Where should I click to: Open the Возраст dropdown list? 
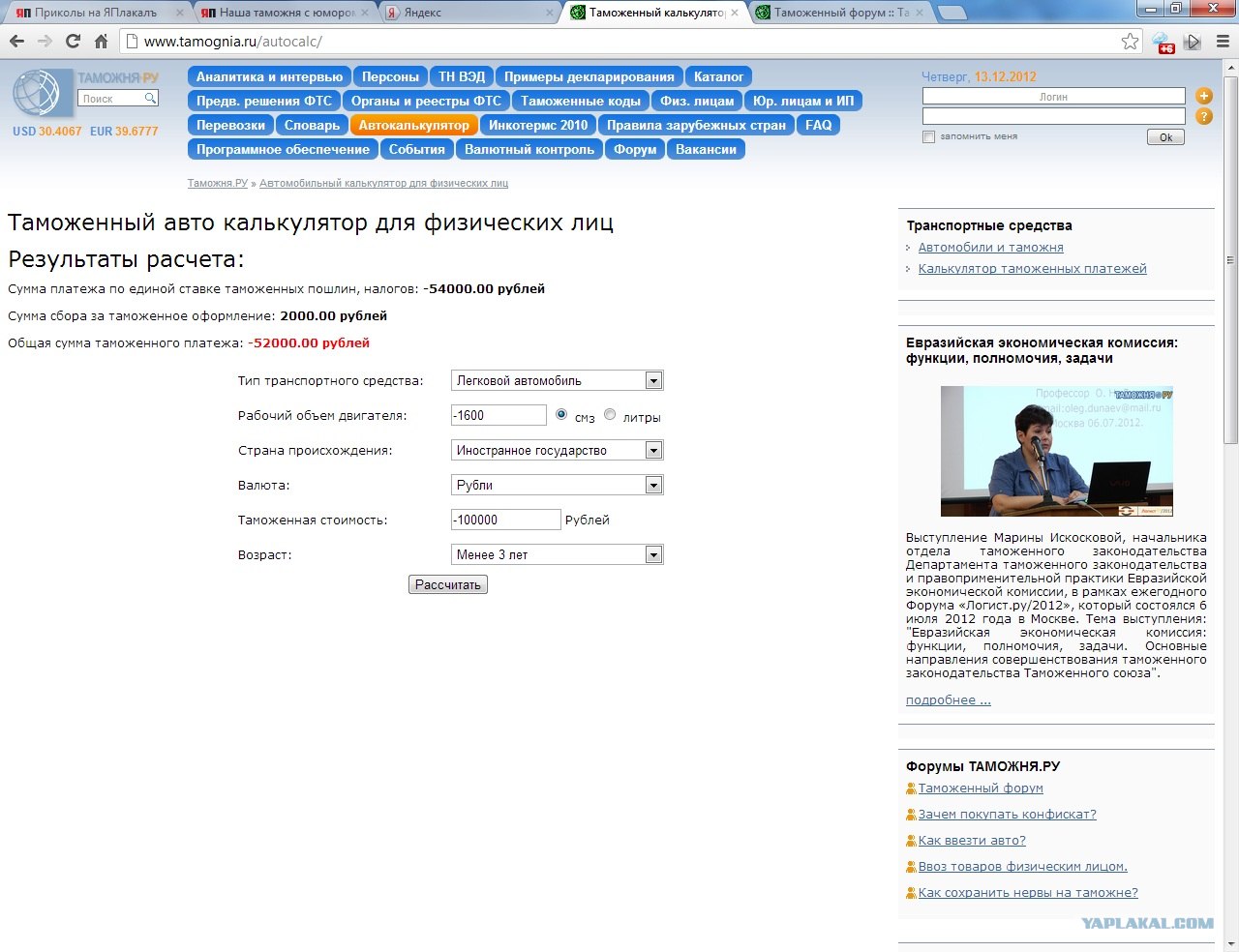pos(653,555)
